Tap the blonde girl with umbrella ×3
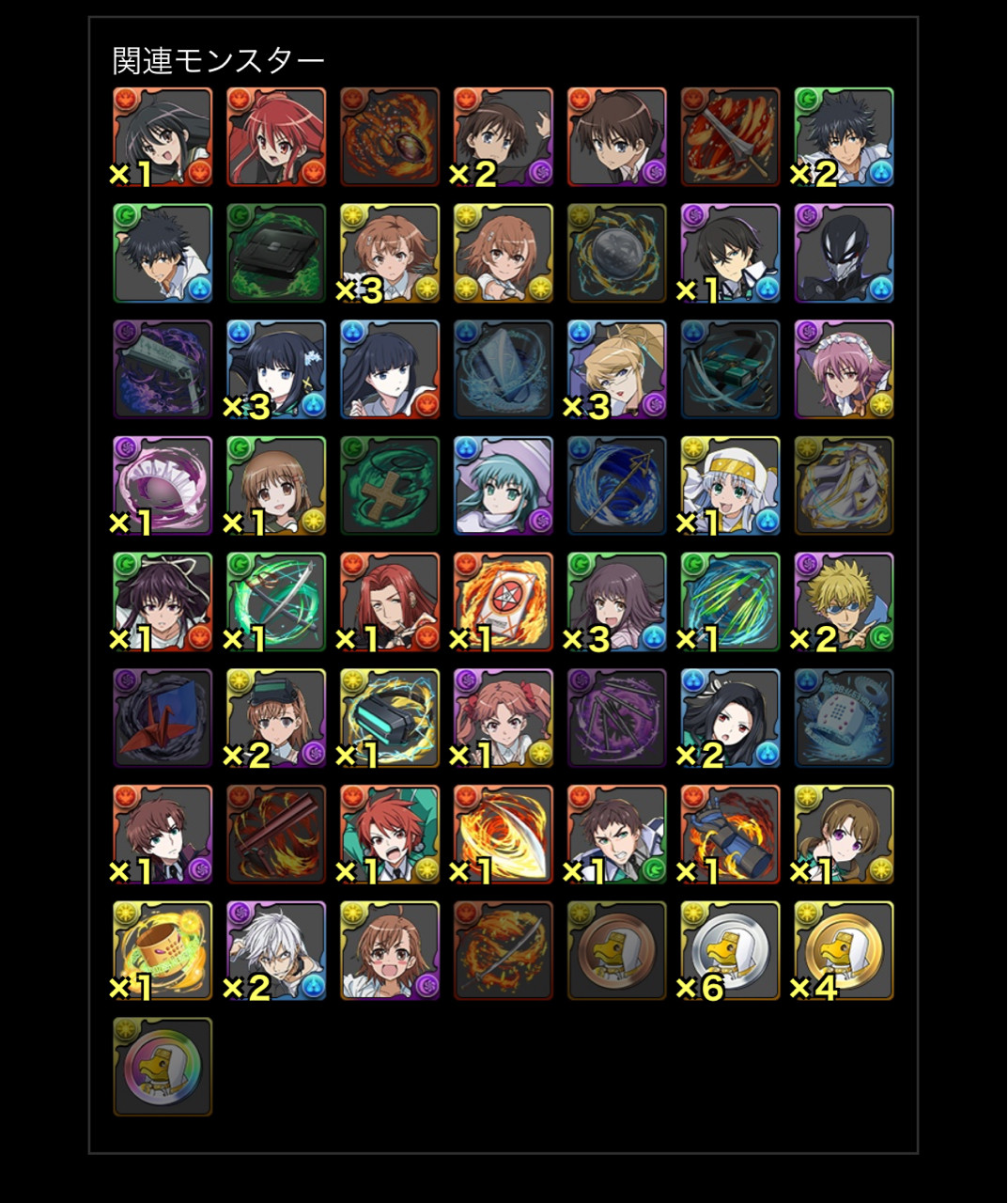The width and height of the screenshot is (1008, 1203). 616,369
